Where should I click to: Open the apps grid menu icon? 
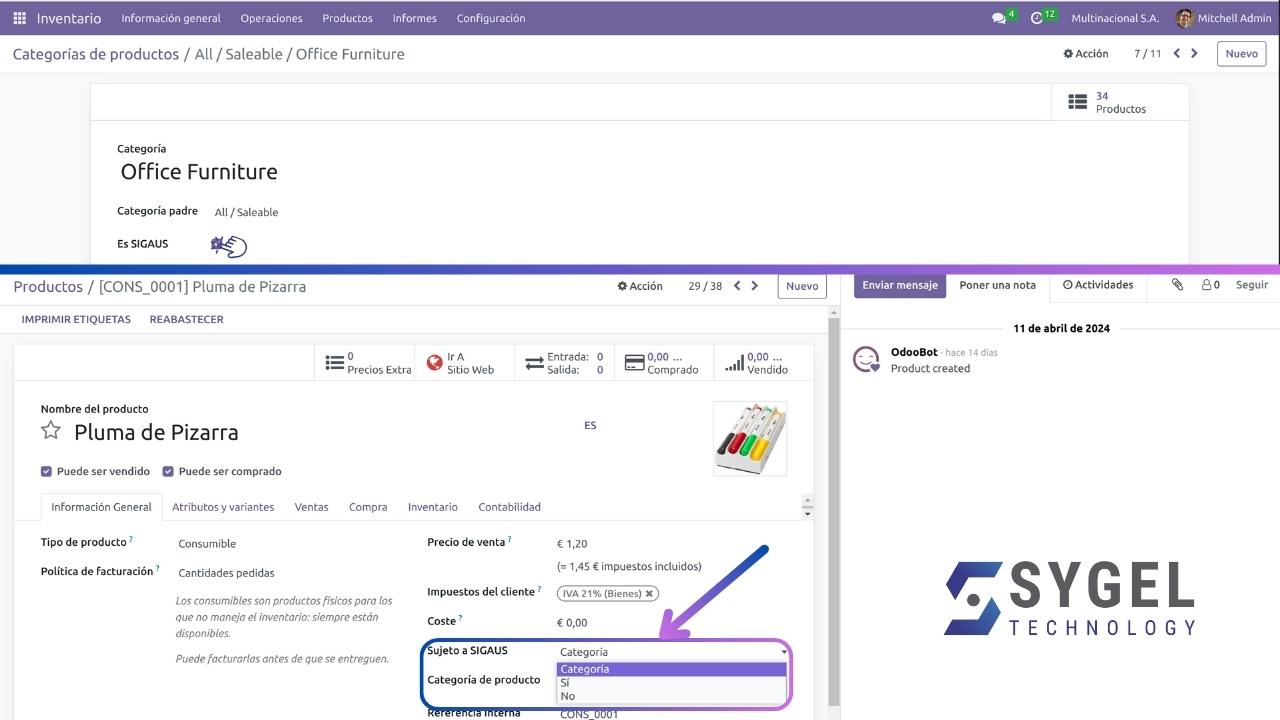click(19, 18)
